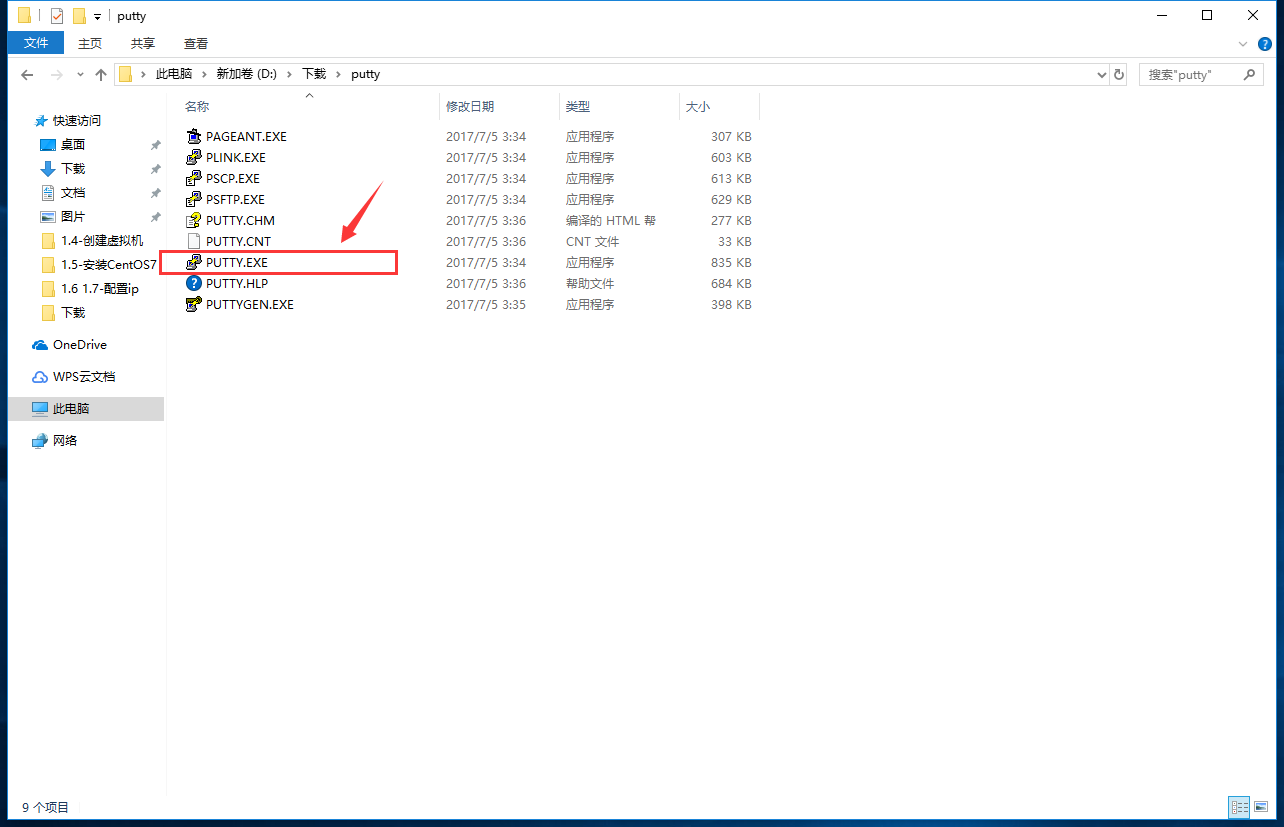This screenshot has width=1284, height=827.
Task: Open folder 1.5-安装CentOS7 in sidebar
Action: coord(108,265)
